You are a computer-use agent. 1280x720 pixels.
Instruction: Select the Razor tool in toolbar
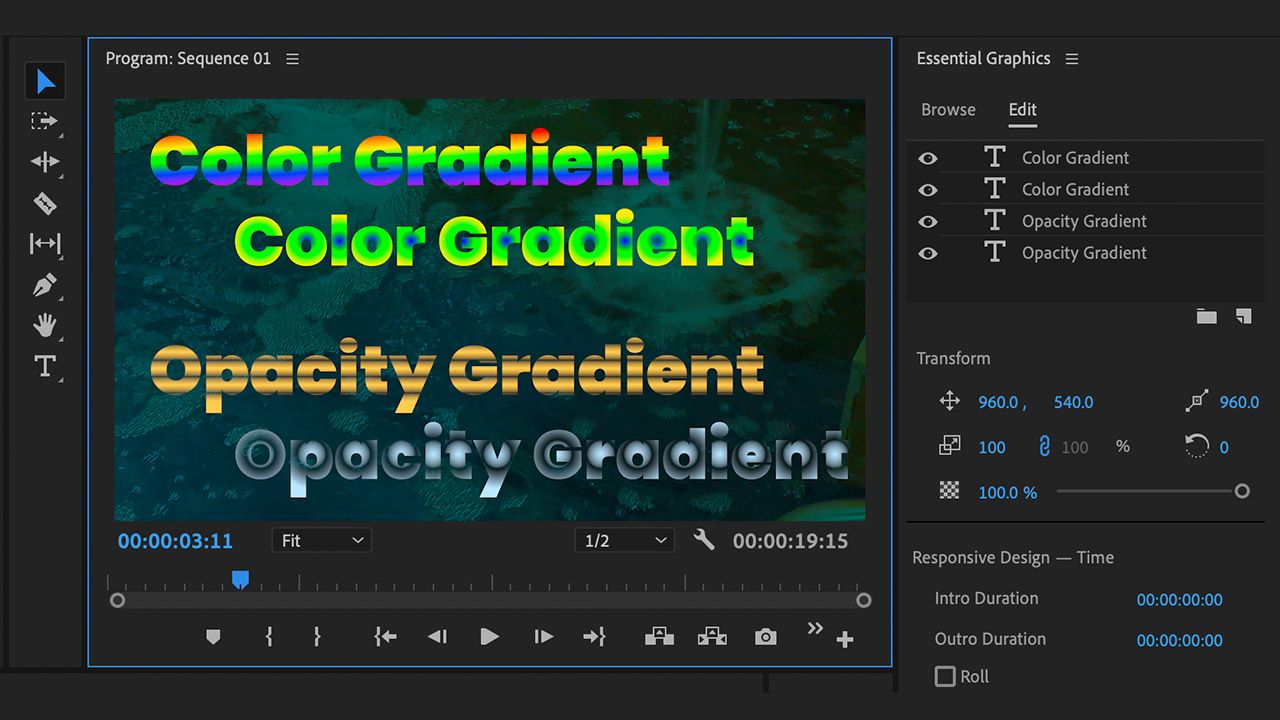pyautogui.click(x=45, y=204)
